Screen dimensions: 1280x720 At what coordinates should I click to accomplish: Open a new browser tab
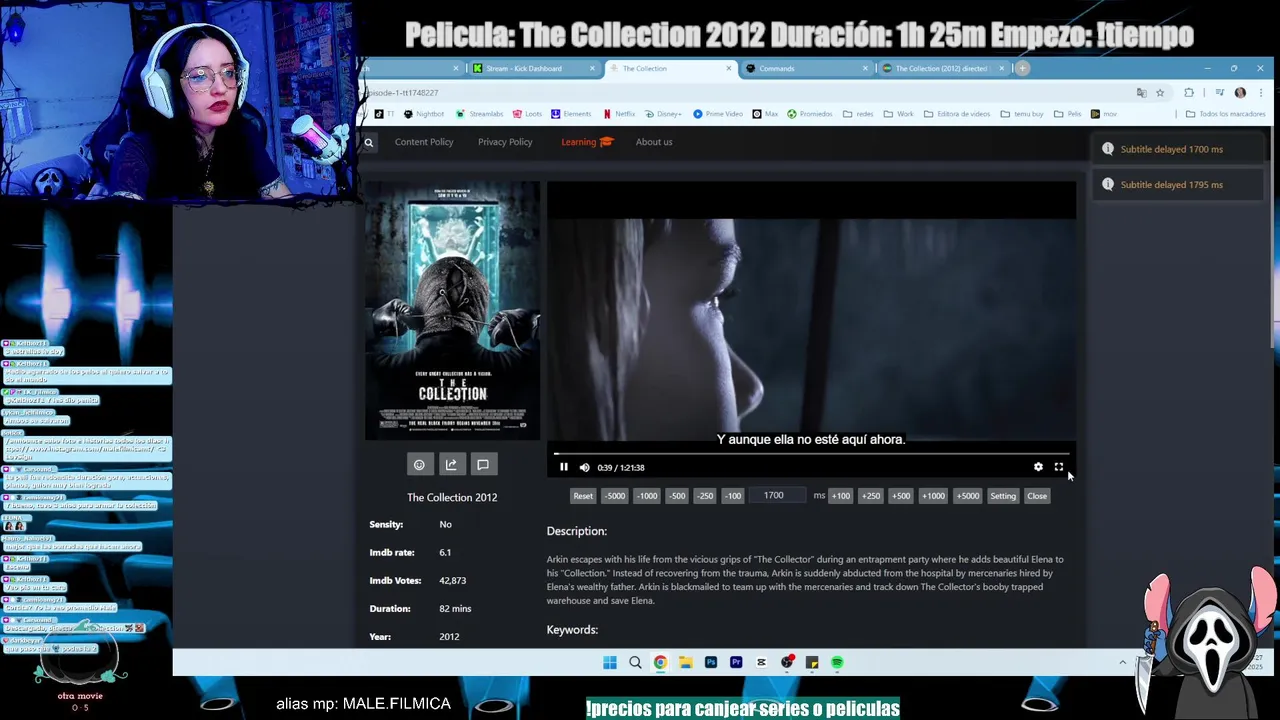click(1022, 68)
